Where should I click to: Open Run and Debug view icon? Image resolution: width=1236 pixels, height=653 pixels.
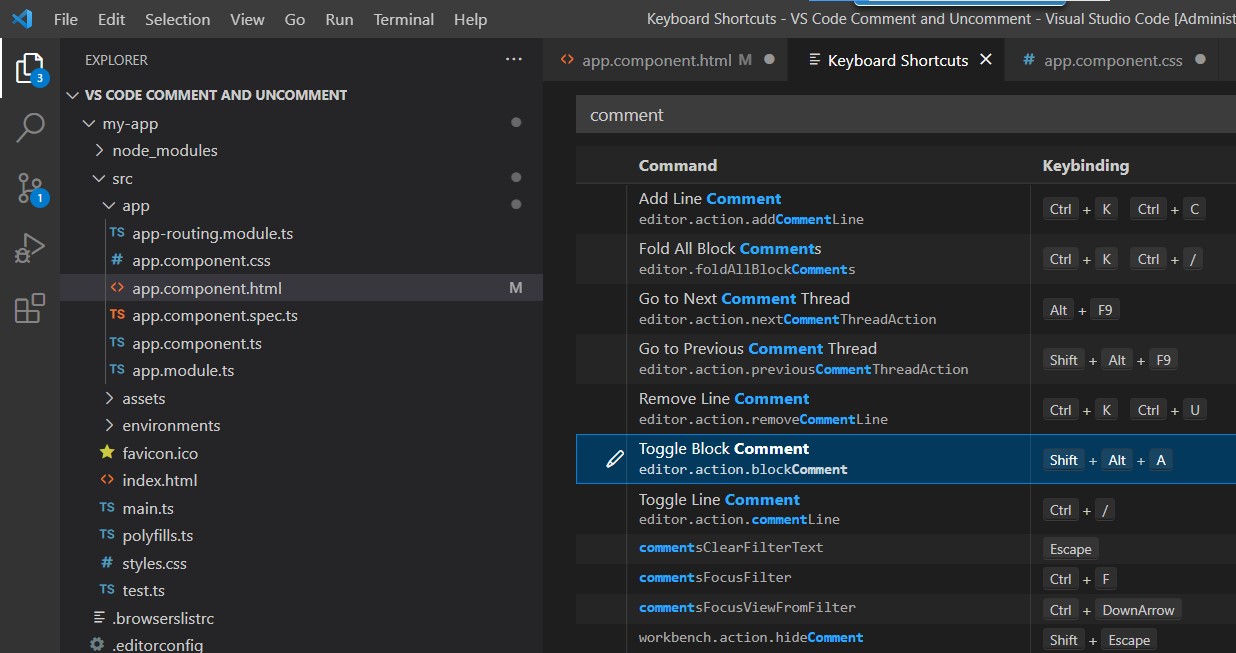30,248
